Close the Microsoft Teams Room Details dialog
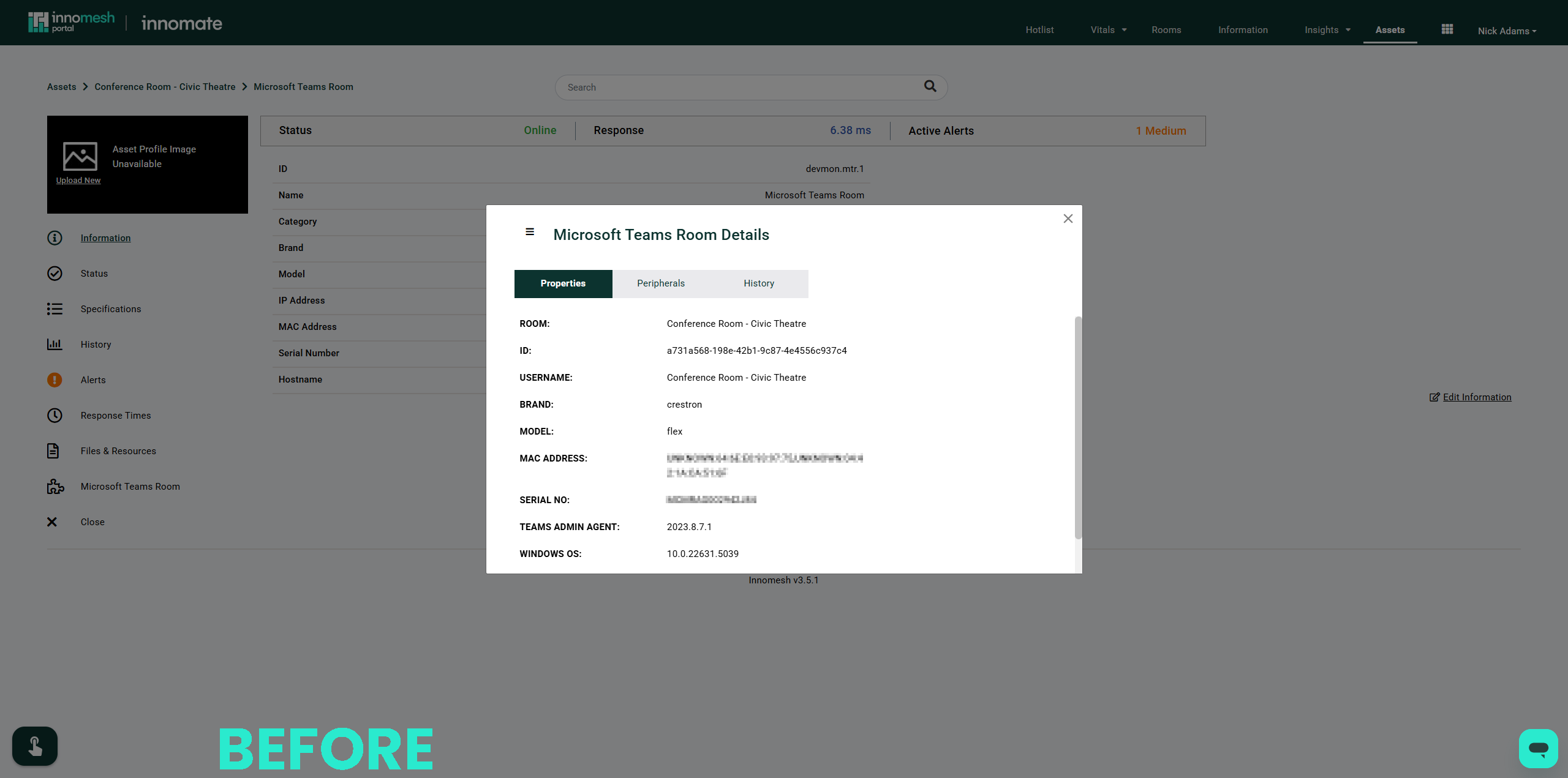This screenshot has width=1568, height=778. tap(1068, 219)
